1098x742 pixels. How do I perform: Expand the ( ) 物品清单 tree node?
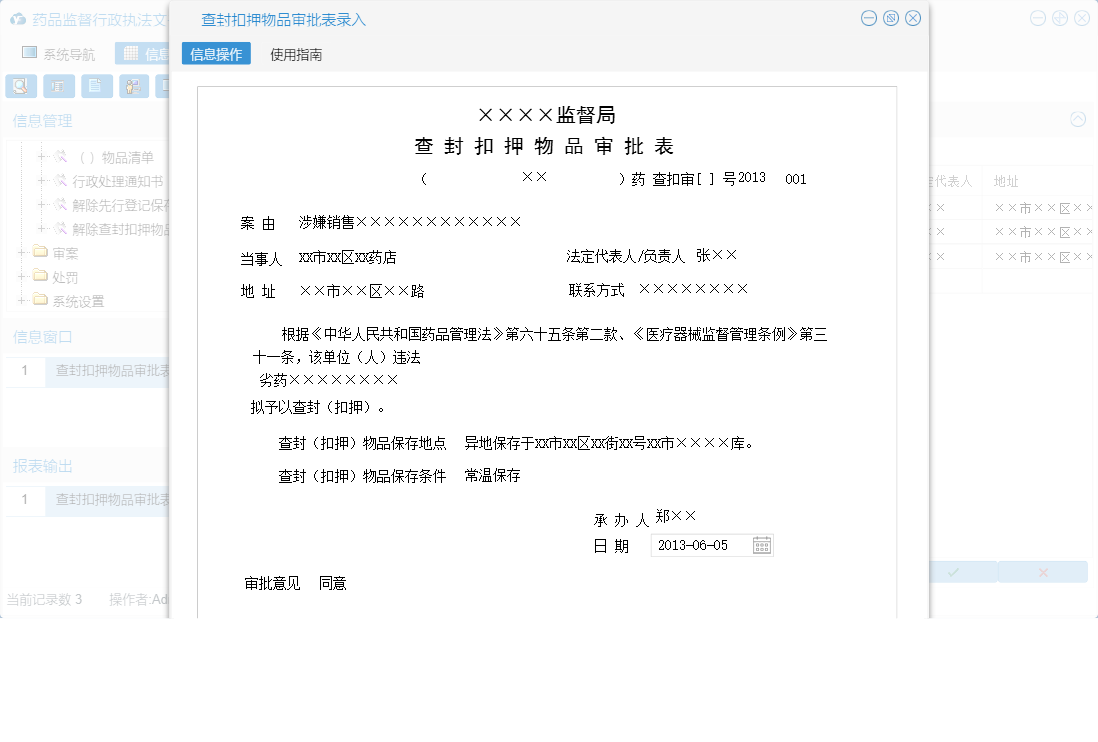(x=41, y=155)
